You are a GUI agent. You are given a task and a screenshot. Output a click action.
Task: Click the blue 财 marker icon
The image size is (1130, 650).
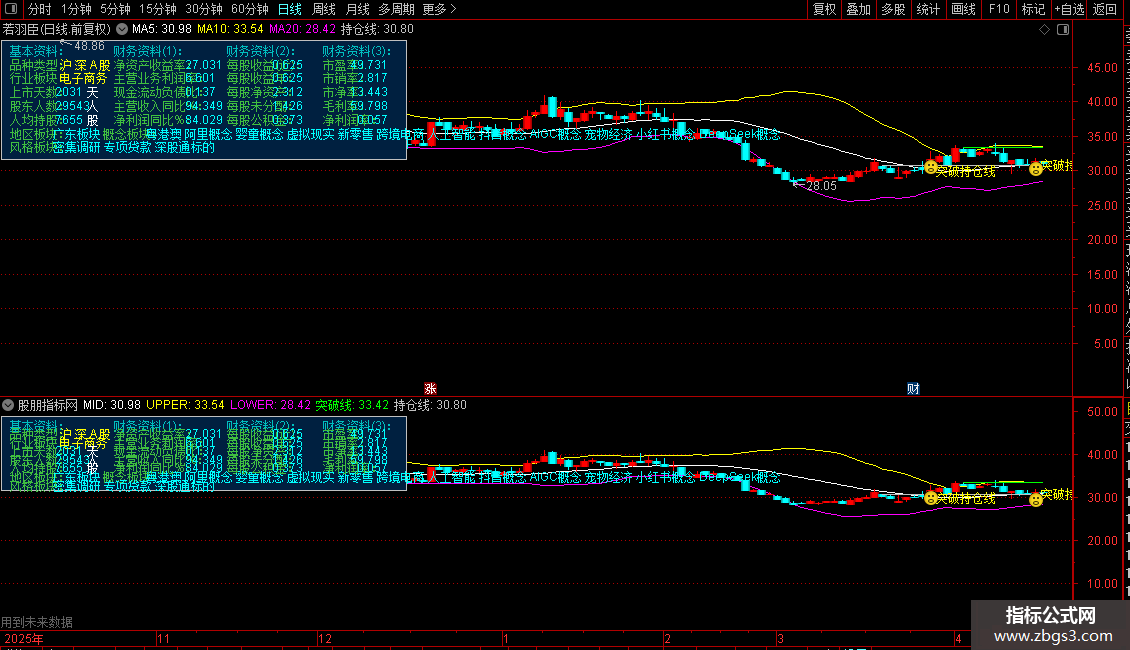[913, 388]
